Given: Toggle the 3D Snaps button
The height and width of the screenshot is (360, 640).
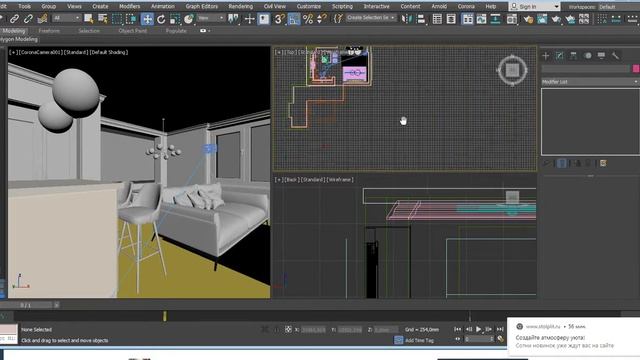Looking at the screenshot, I should click(279, 19).
